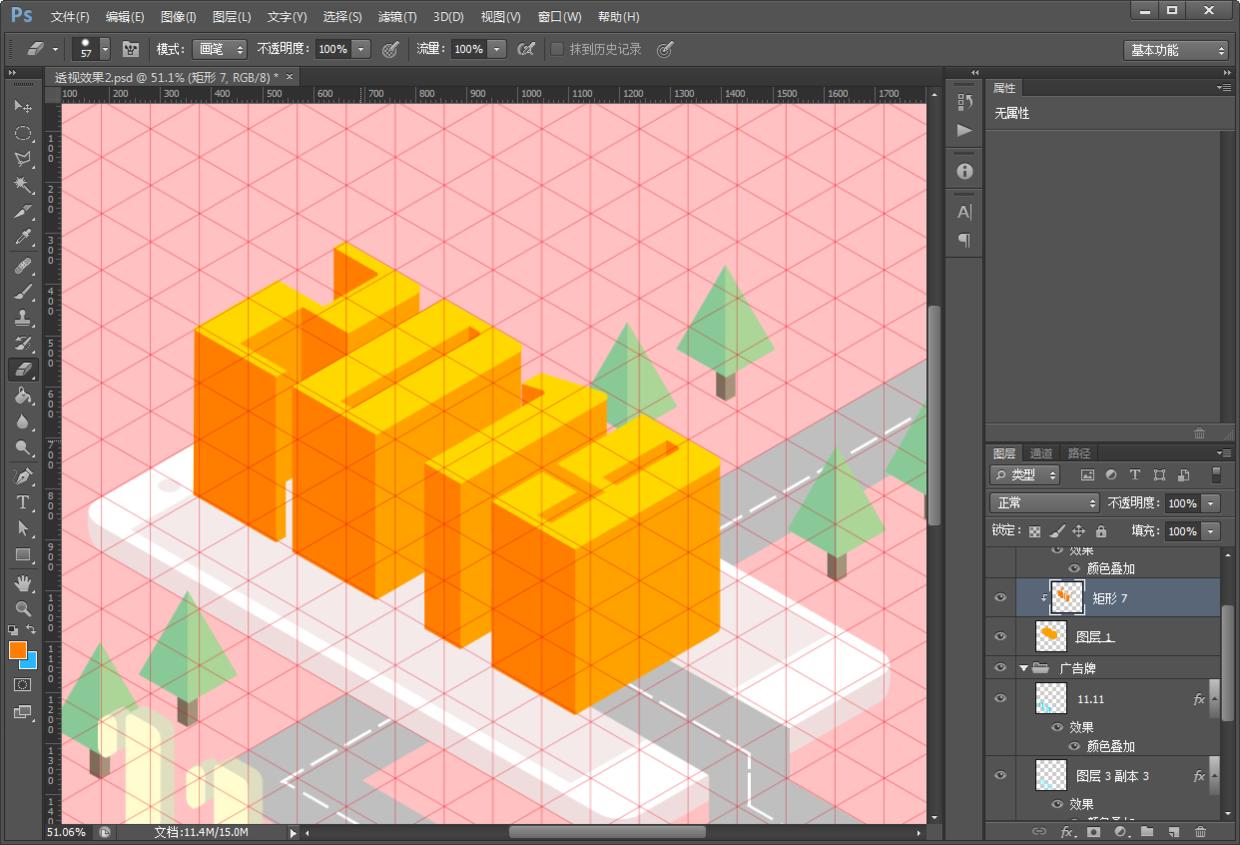
Task: Click the Paint Bucket tool
Action: 23,396
